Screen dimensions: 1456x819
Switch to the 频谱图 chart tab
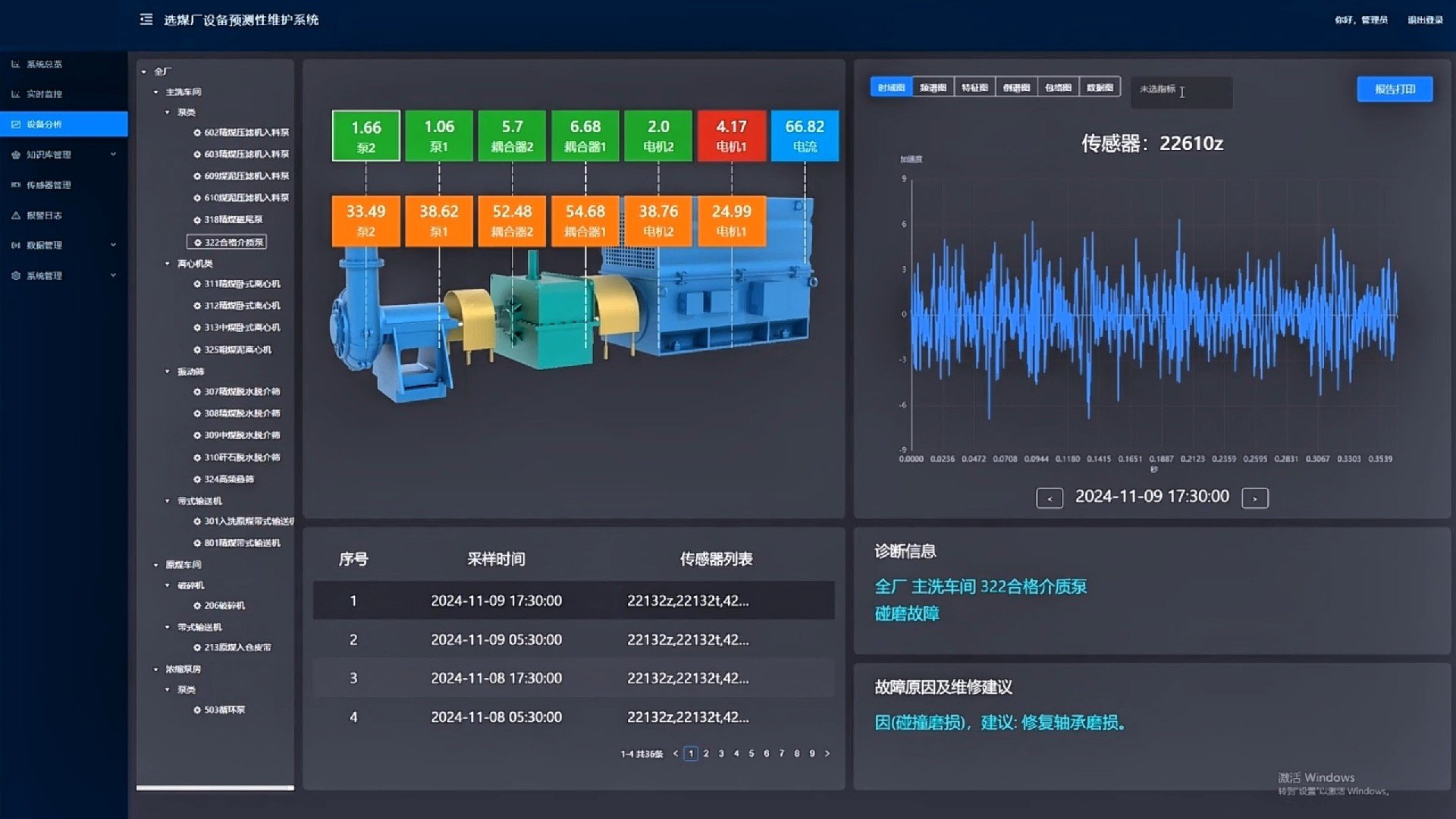(x=933, y=88)
